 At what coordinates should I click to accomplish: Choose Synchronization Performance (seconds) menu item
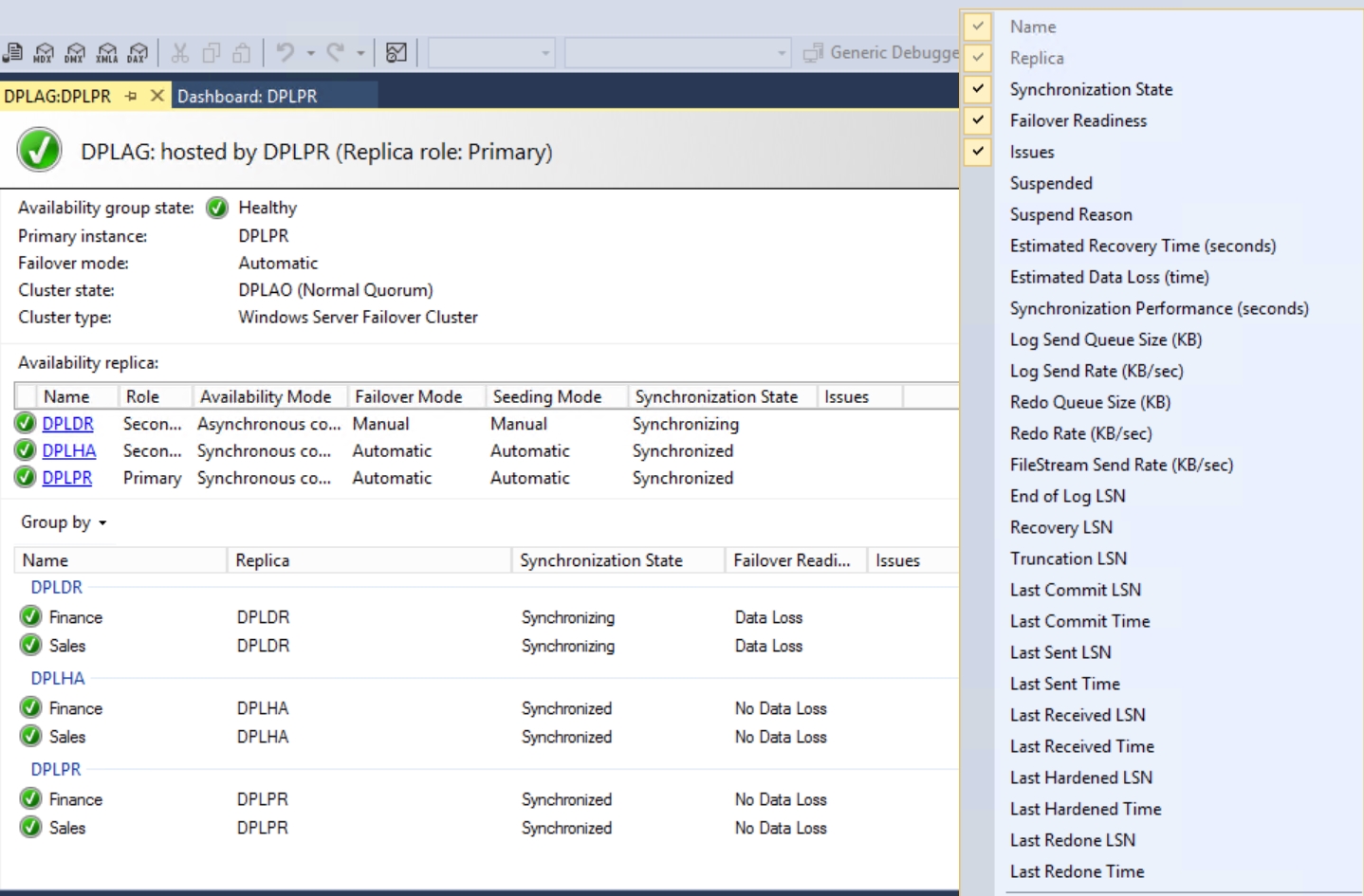pyautogui.click(x=1159, y=308)
